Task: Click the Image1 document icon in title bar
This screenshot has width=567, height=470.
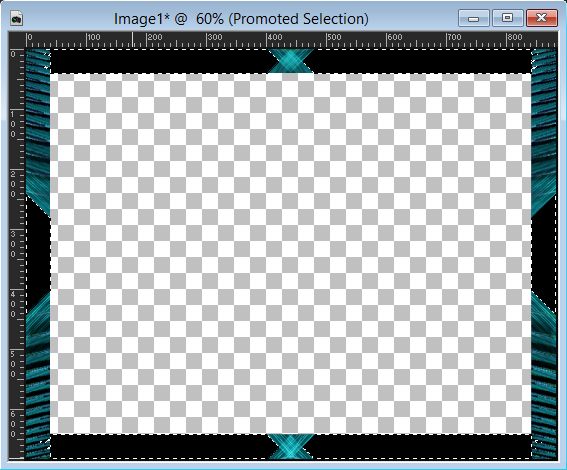Action: point(17,18)
